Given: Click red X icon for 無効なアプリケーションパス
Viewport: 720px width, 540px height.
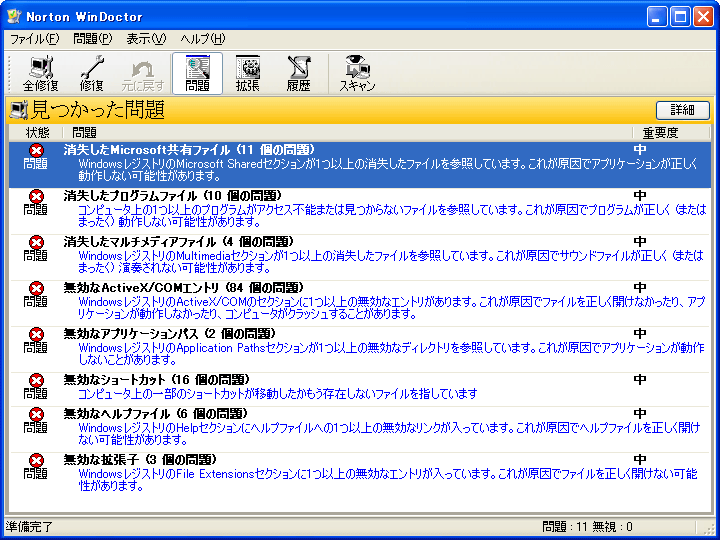Looking at the screenshot, I should point(36,334).
